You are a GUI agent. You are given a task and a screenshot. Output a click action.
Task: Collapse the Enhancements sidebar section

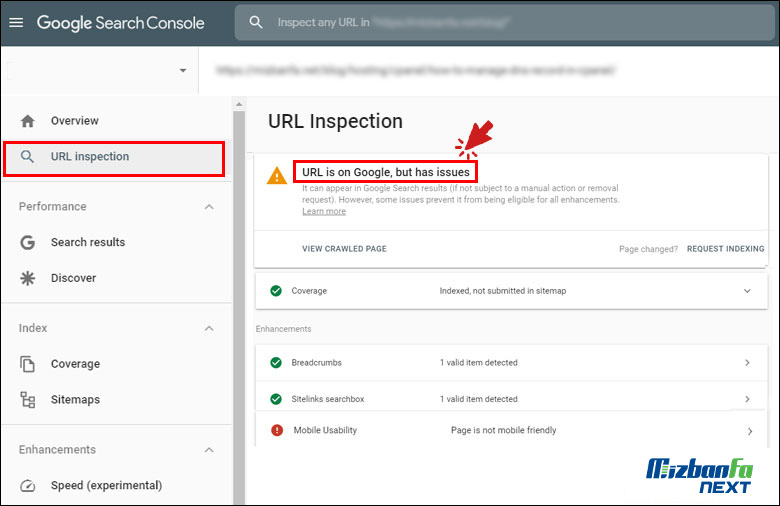[209, 450]
